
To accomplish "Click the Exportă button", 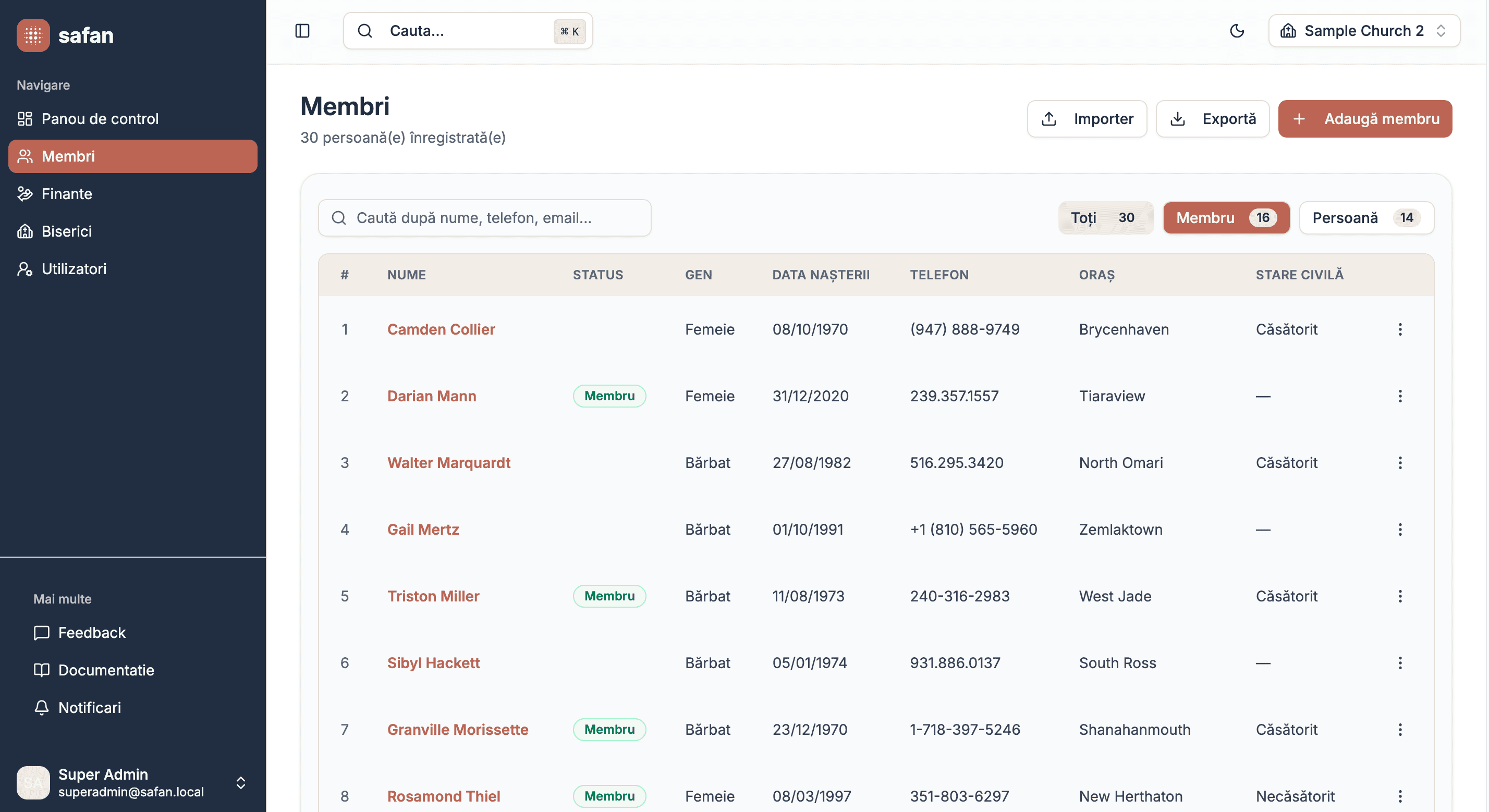I will tap(1212, 118).
